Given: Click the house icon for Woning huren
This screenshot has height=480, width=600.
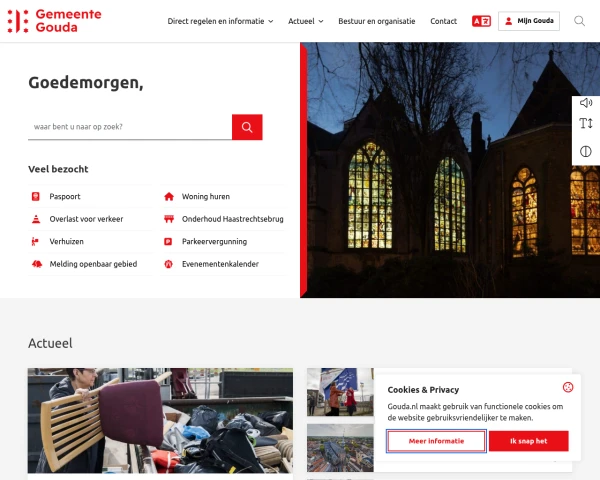Looking at the screenshot, I should click(169, 196).
